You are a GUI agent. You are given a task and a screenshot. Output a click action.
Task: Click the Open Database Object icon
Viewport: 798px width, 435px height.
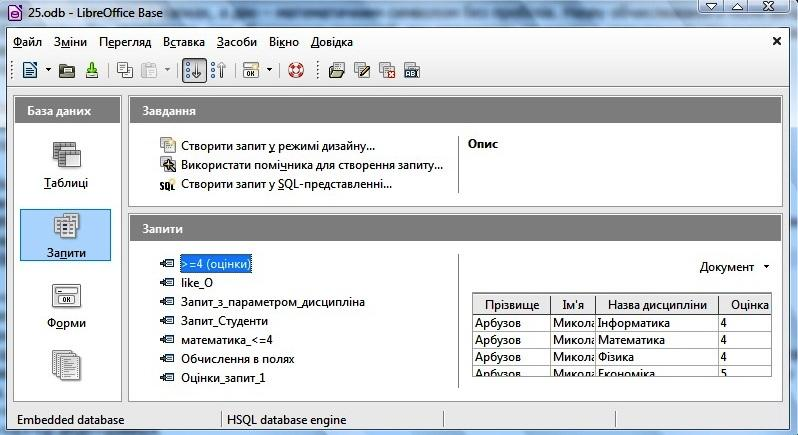pos(336,70)
